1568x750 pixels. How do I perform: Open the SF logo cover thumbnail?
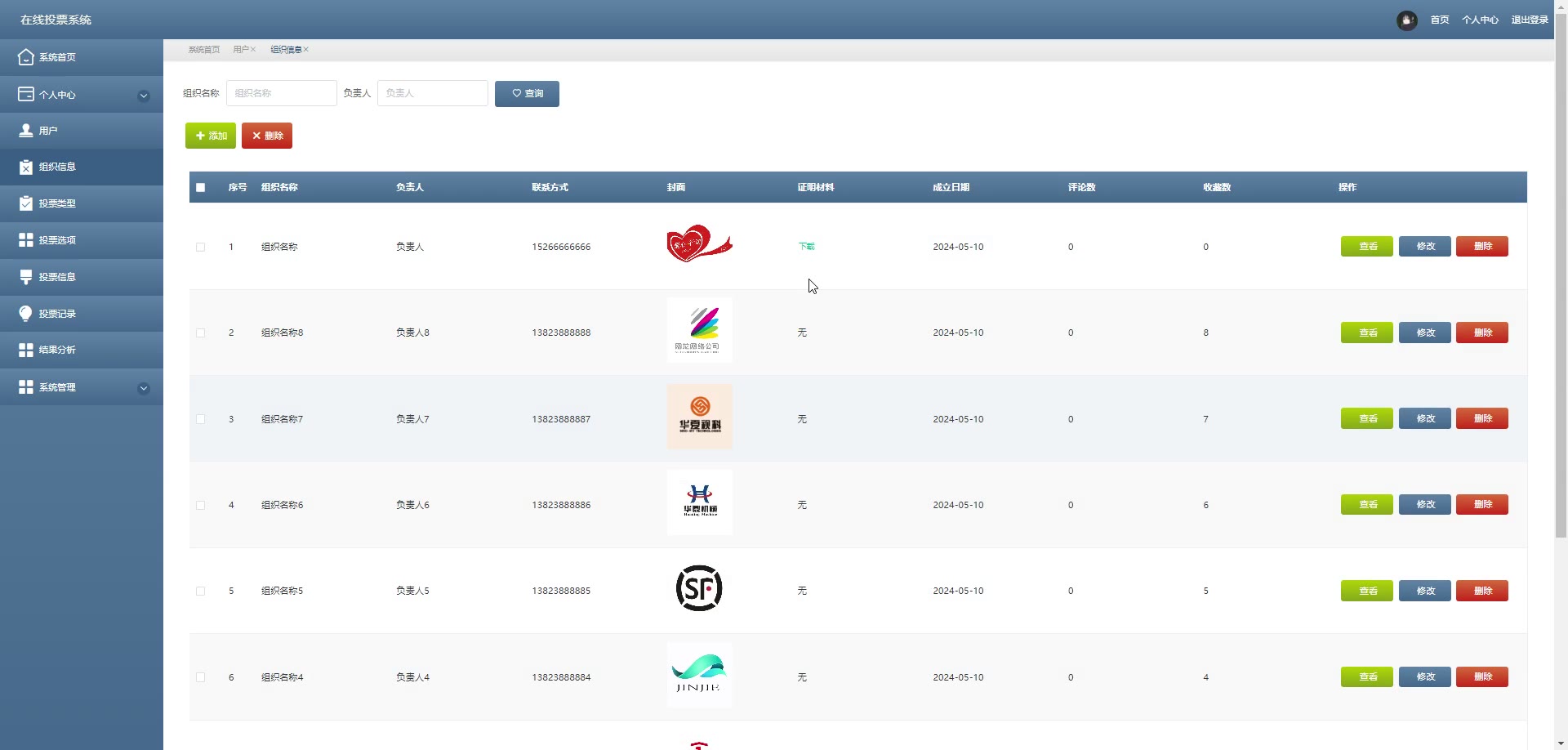700,588
